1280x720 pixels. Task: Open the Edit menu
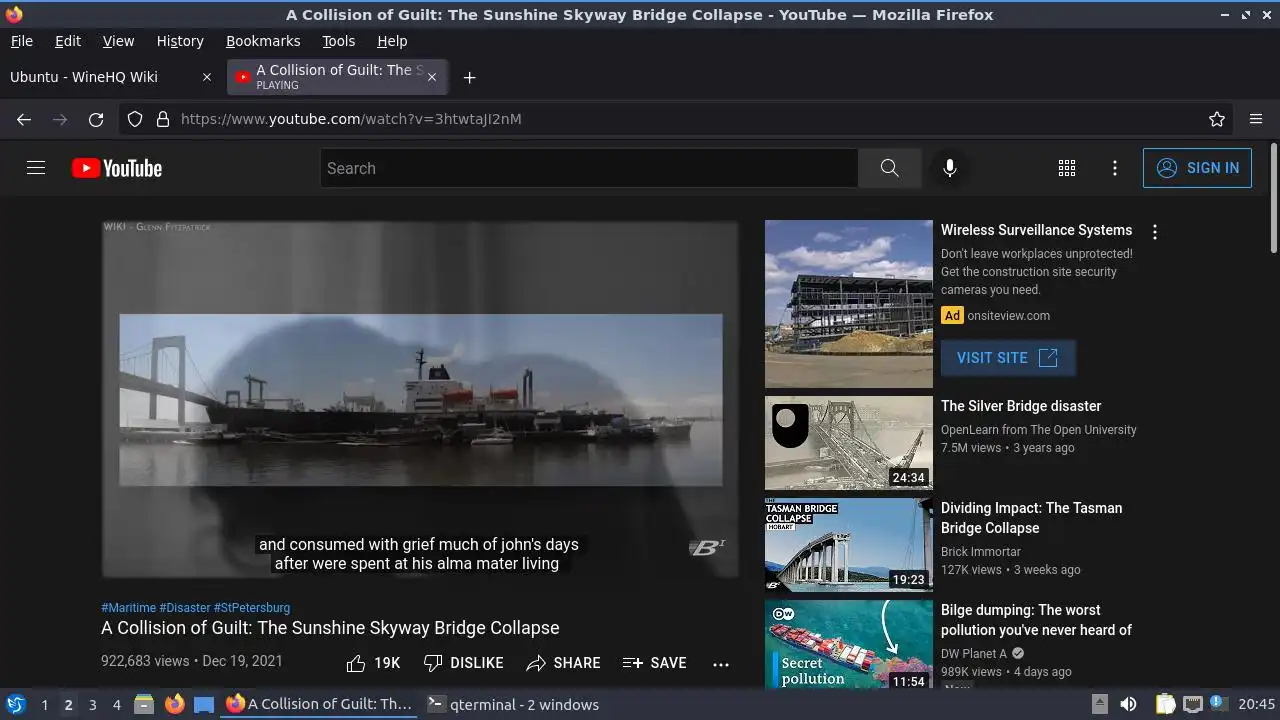coord(68,41)
